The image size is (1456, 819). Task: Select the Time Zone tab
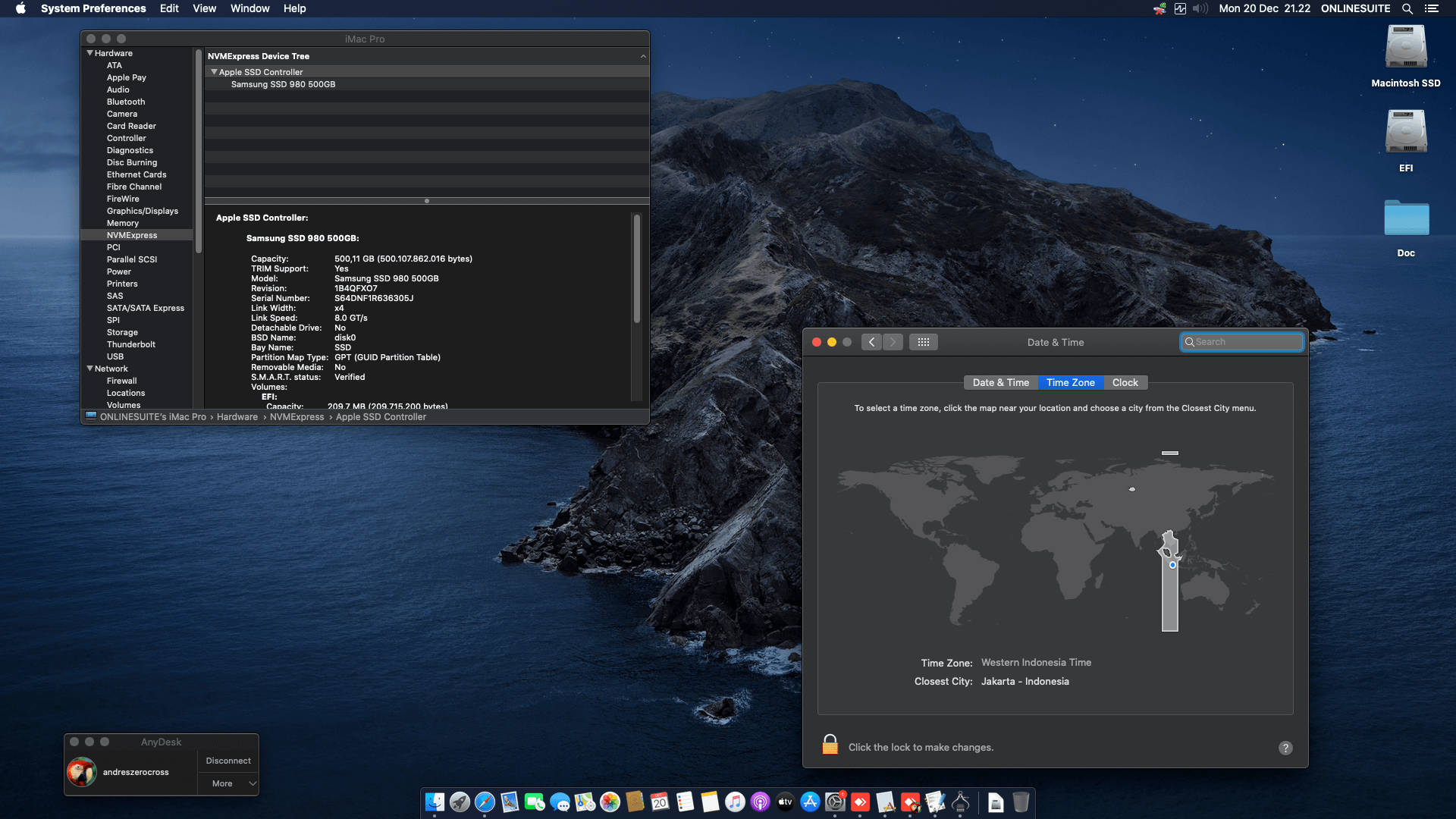1070,382
